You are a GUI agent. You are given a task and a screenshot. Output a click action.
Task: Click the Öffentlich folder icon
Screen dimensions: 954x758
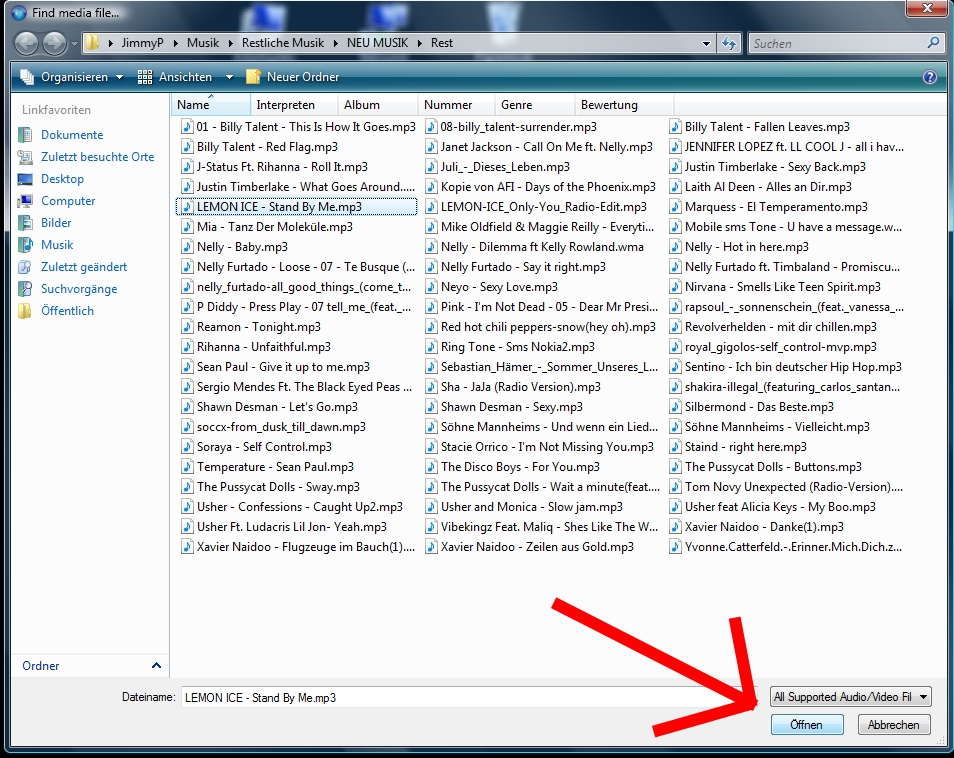[25, 311]
